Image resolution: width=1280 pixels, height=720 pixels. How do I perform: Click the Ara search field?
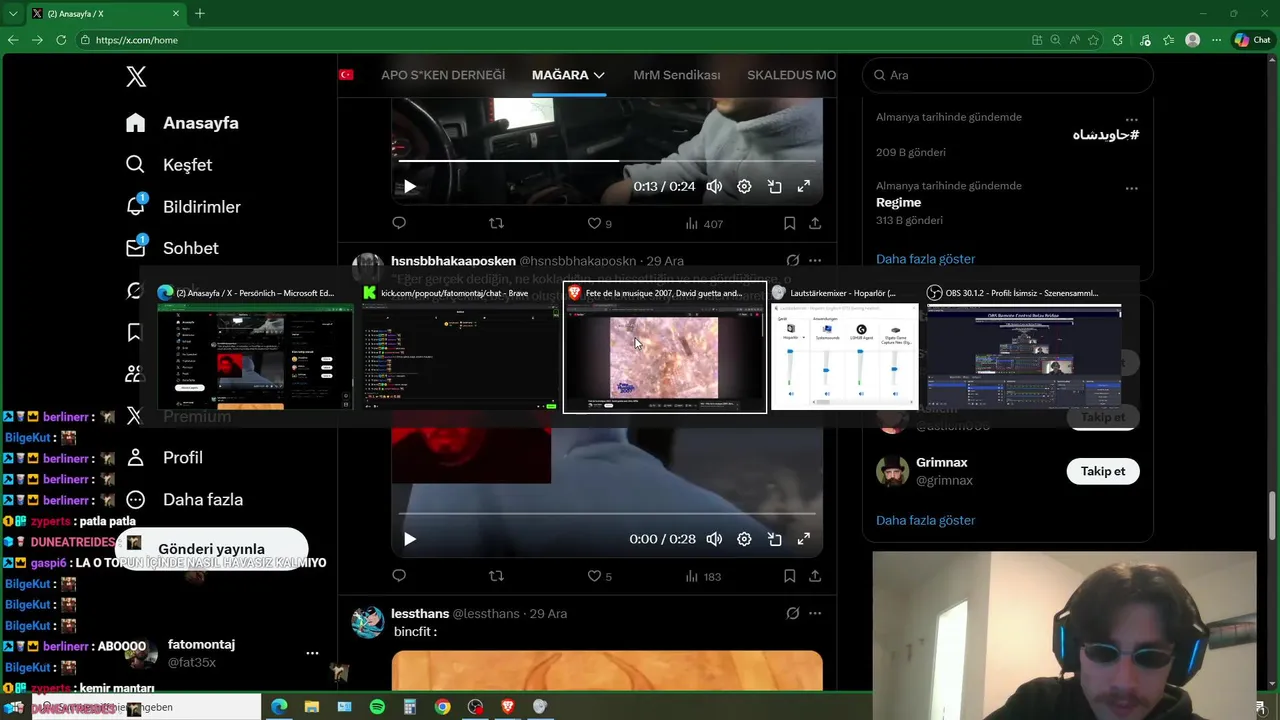click(1008, 75)
